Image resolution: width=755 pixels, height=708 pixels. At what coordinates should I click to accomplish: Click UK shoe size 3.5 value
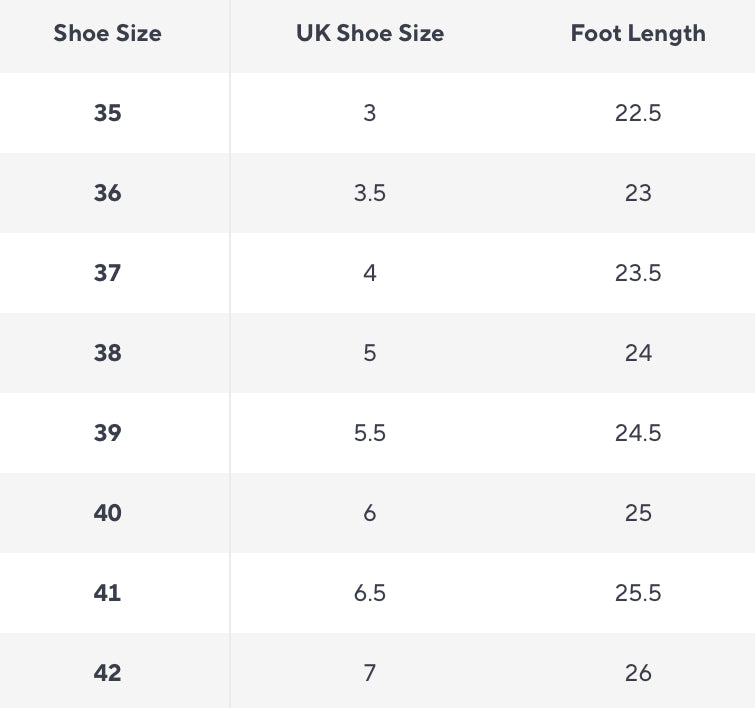tap(370, 193)
